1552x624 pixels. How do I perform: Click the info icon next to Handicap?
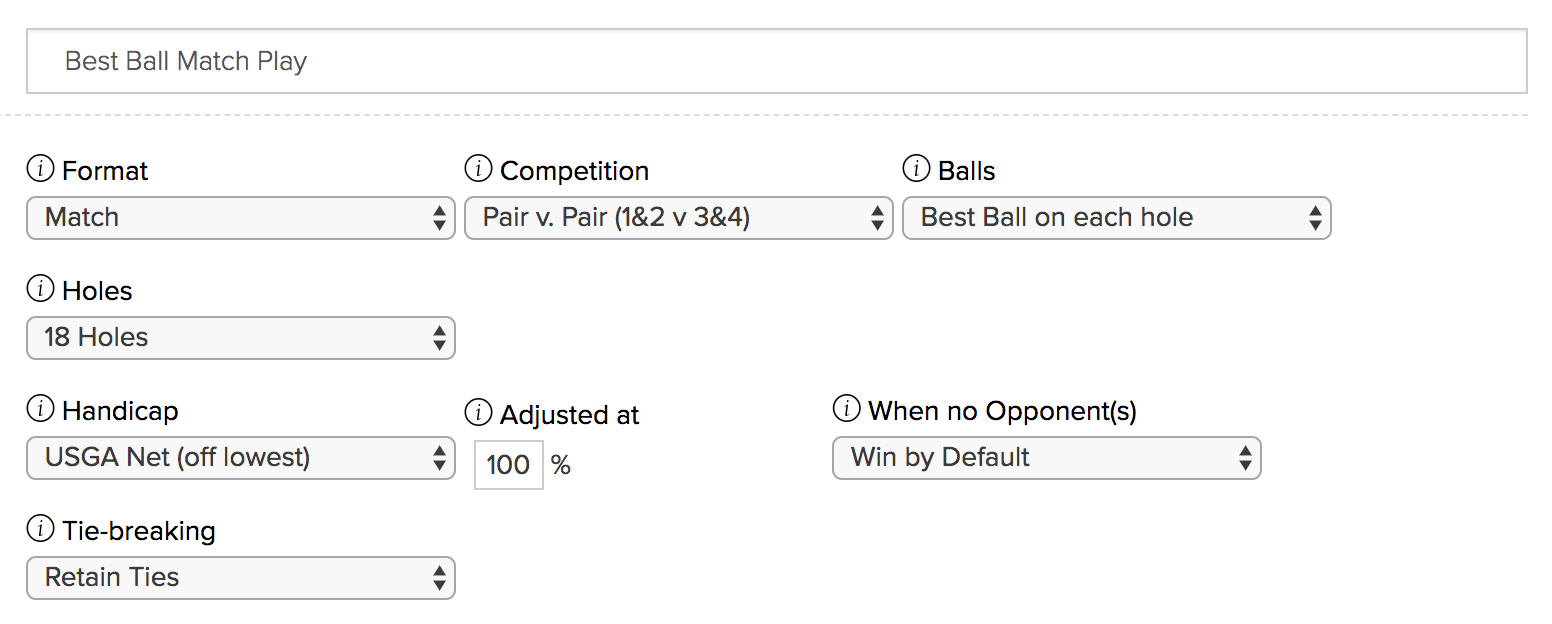(x=40, y=410)
